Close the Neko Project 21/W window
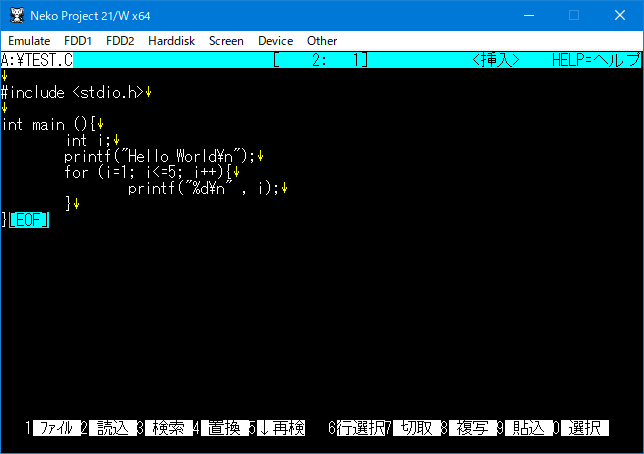The height and width of the screenshot is (454, 644). 620,16
